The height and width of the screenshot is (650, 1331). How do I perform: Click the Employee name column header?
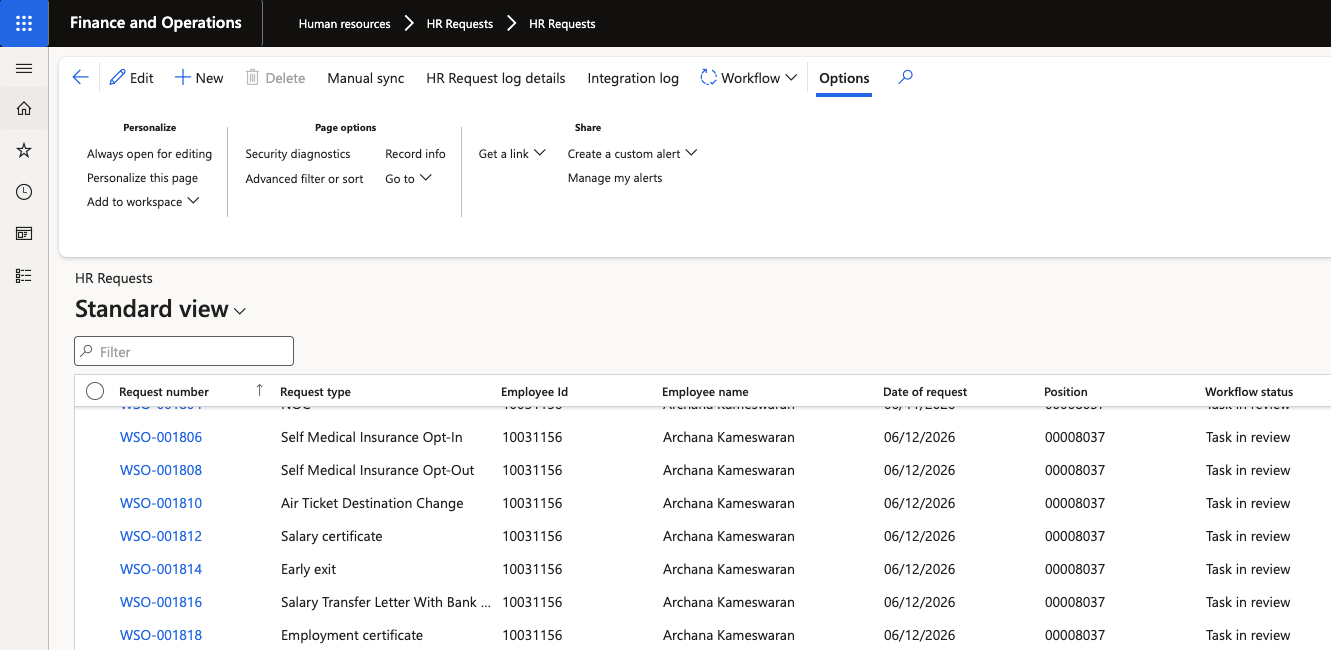click(x=705, y=392)
